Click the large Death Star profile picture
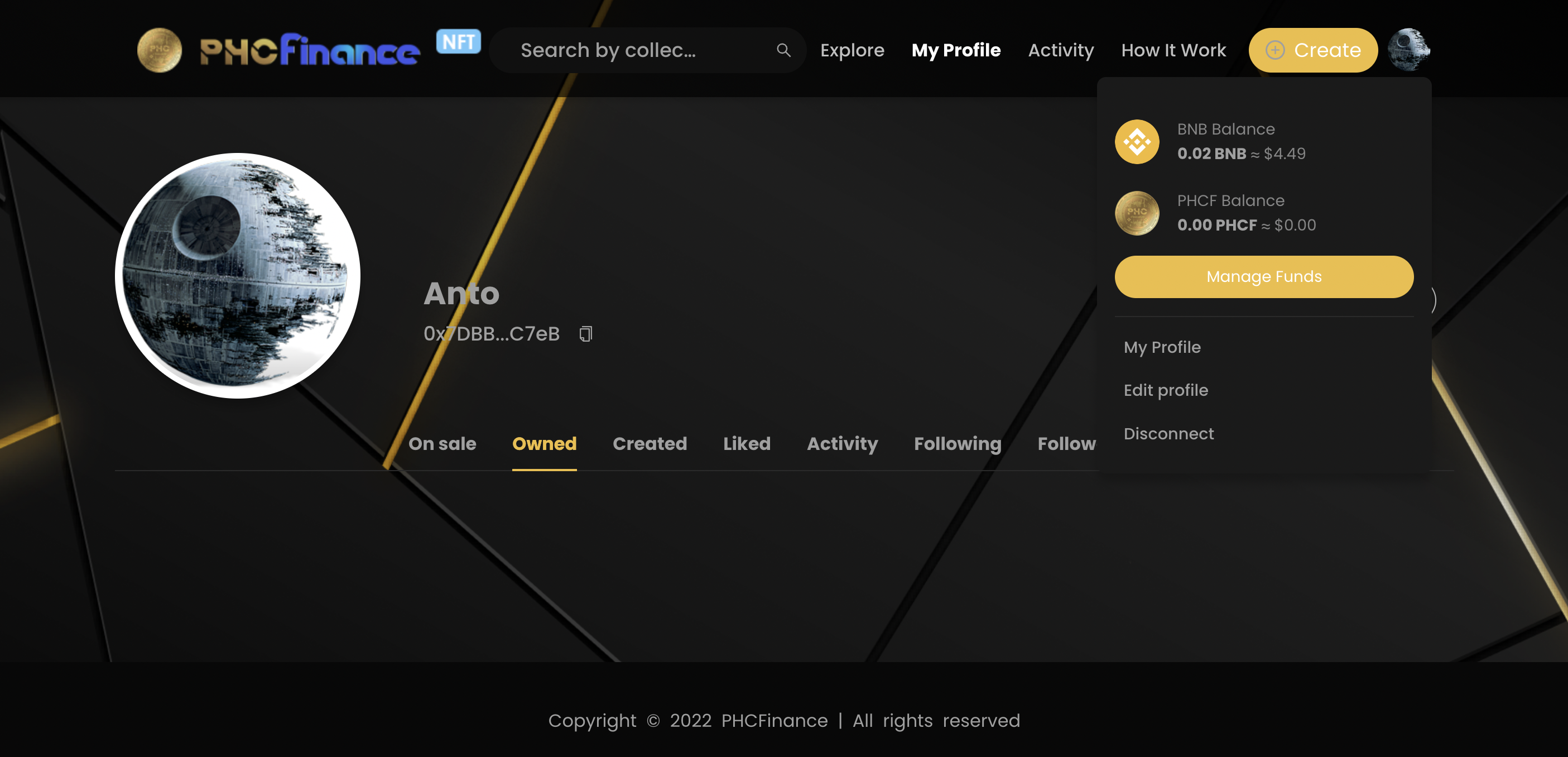1568x757 pixels. [237, 275]
